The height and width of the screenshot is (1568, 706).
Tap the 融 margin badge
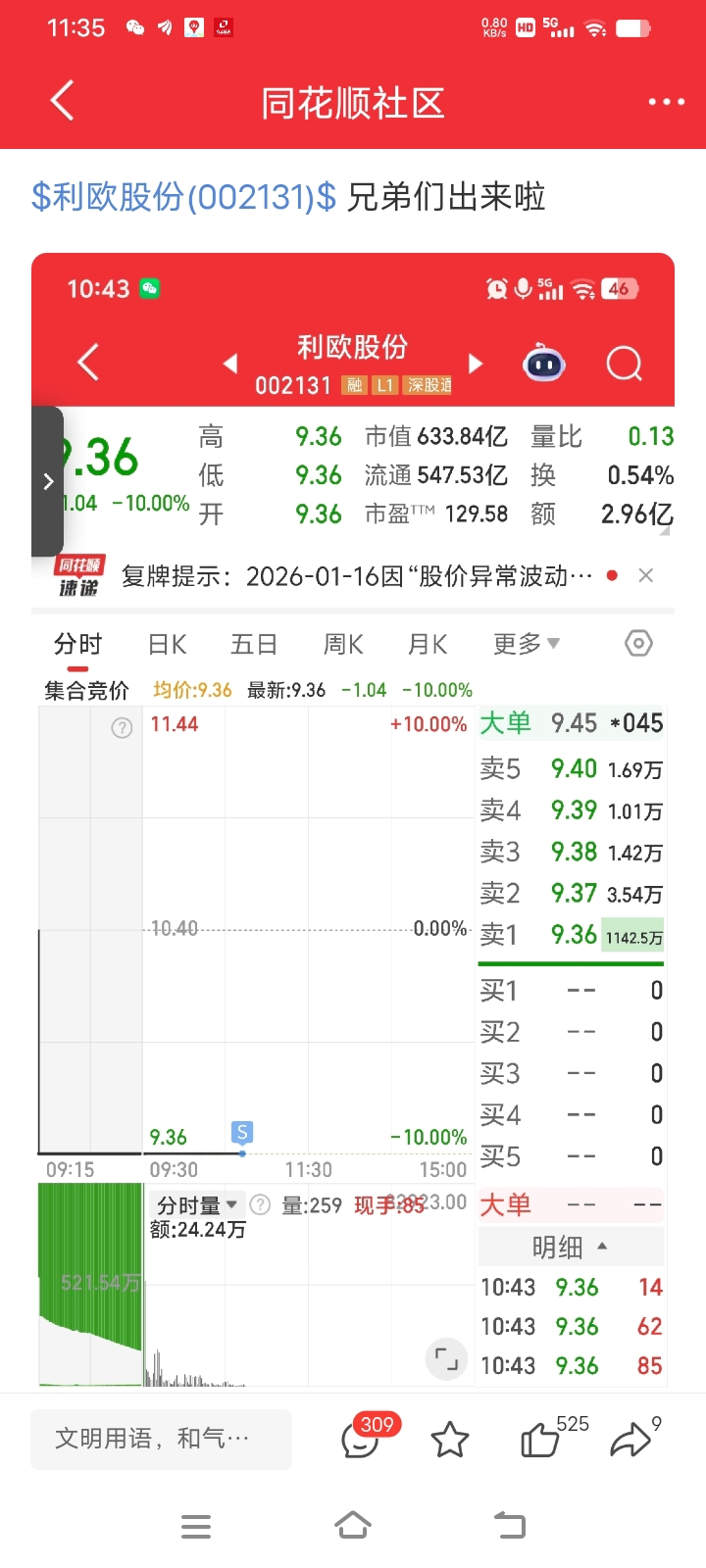[x=354, y=385]
